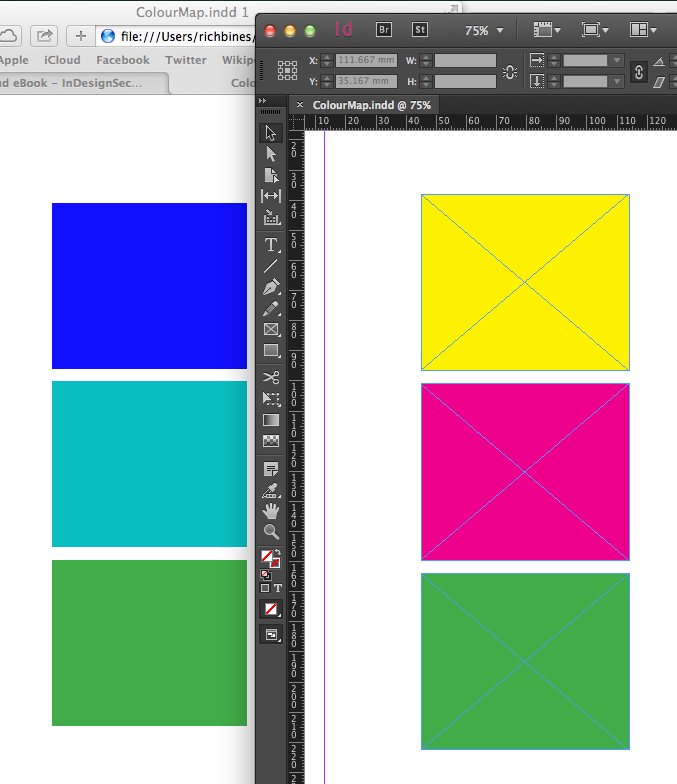677x784 pixels.
Task: Click the toolbox screen mode button
Action: click(x=272, y=634)
